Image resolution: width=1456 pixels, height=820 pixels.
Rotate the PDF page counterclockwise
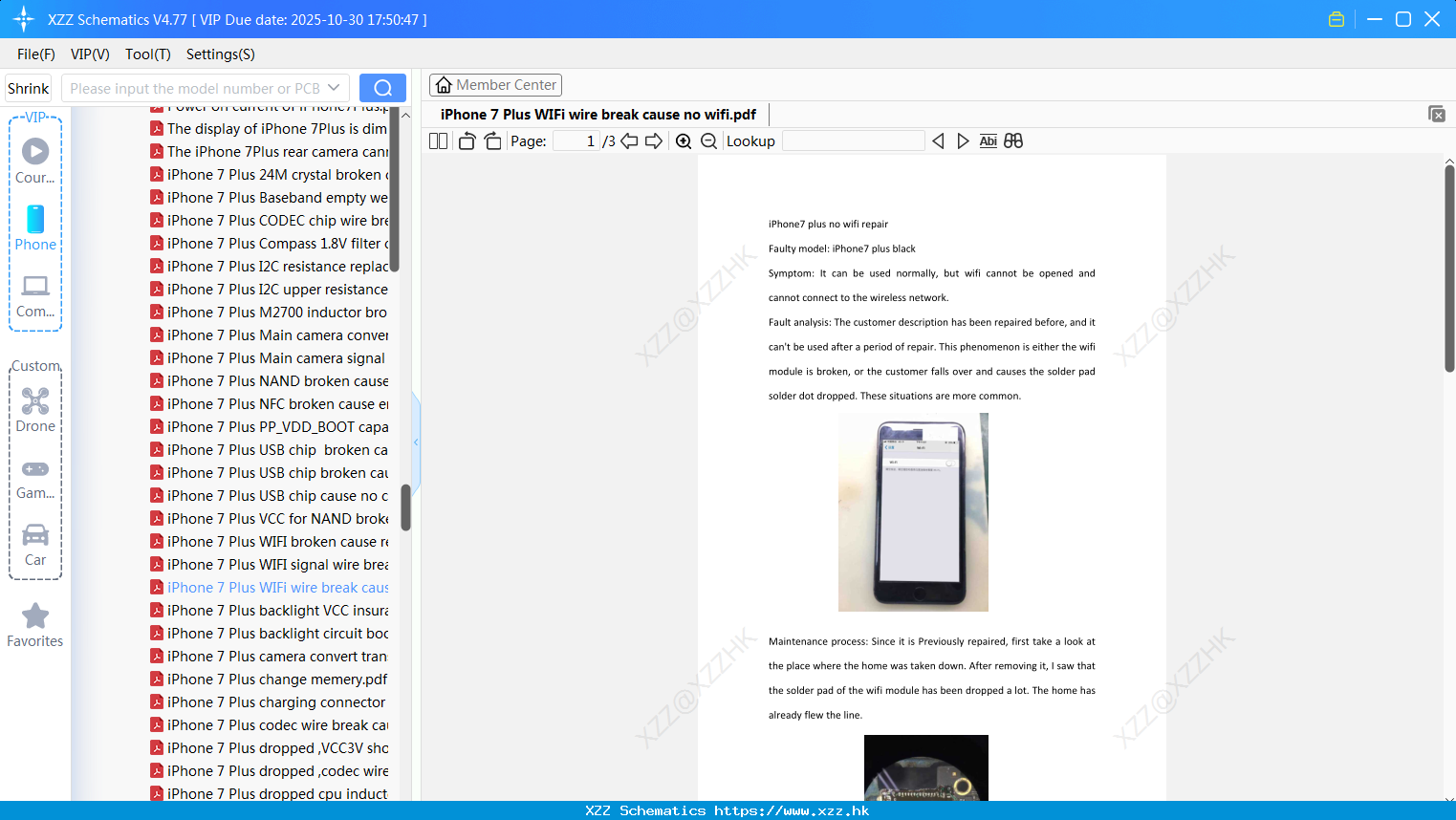[467, 141]
